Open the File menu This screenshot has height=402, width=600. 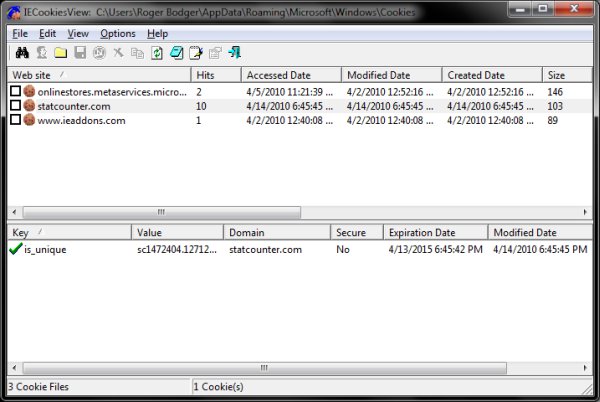click(x=20, y=34)
